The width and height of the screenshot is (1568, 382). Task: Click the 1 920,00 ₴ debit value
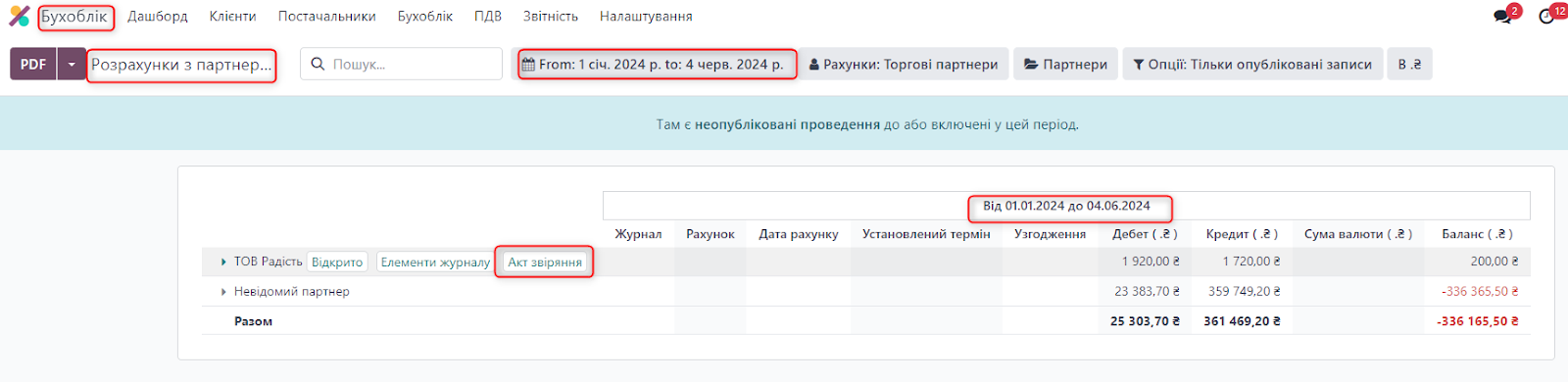tap(1151, 262)
